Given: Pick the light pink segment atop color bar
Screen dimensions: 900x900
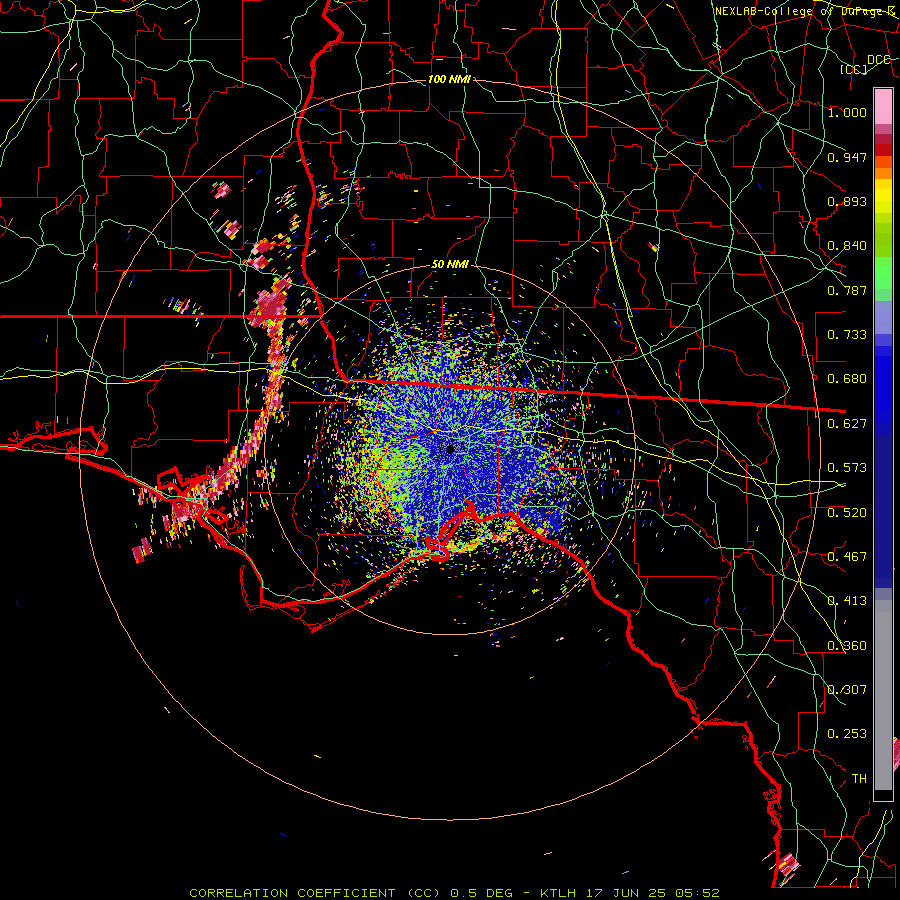Looking at the screenshot, I should click(x=883, y=106).
